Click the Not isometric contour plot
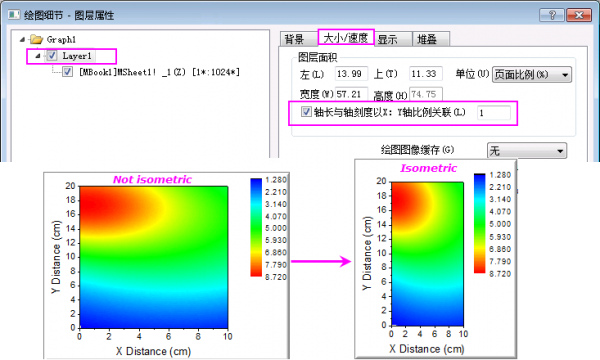Image resolution: width=600 pixels, height=360 pixels. [x=153, y=257]
